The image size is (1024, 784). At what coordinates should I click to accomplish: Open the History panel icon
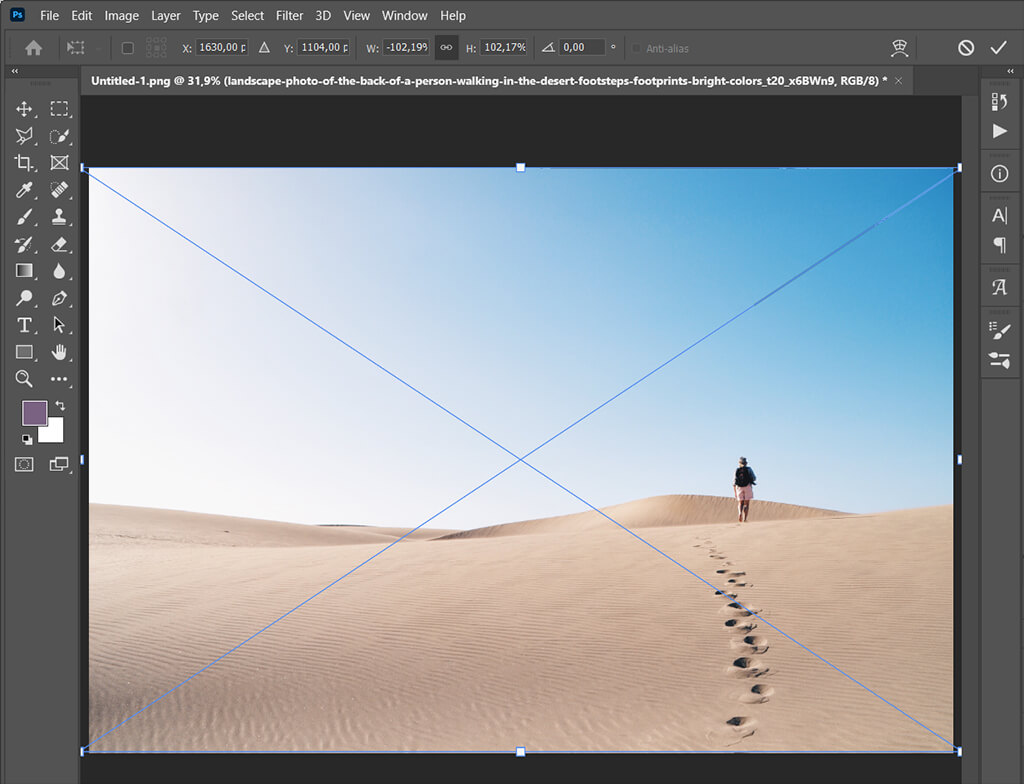pyautogui.click(x=999, y=101)
